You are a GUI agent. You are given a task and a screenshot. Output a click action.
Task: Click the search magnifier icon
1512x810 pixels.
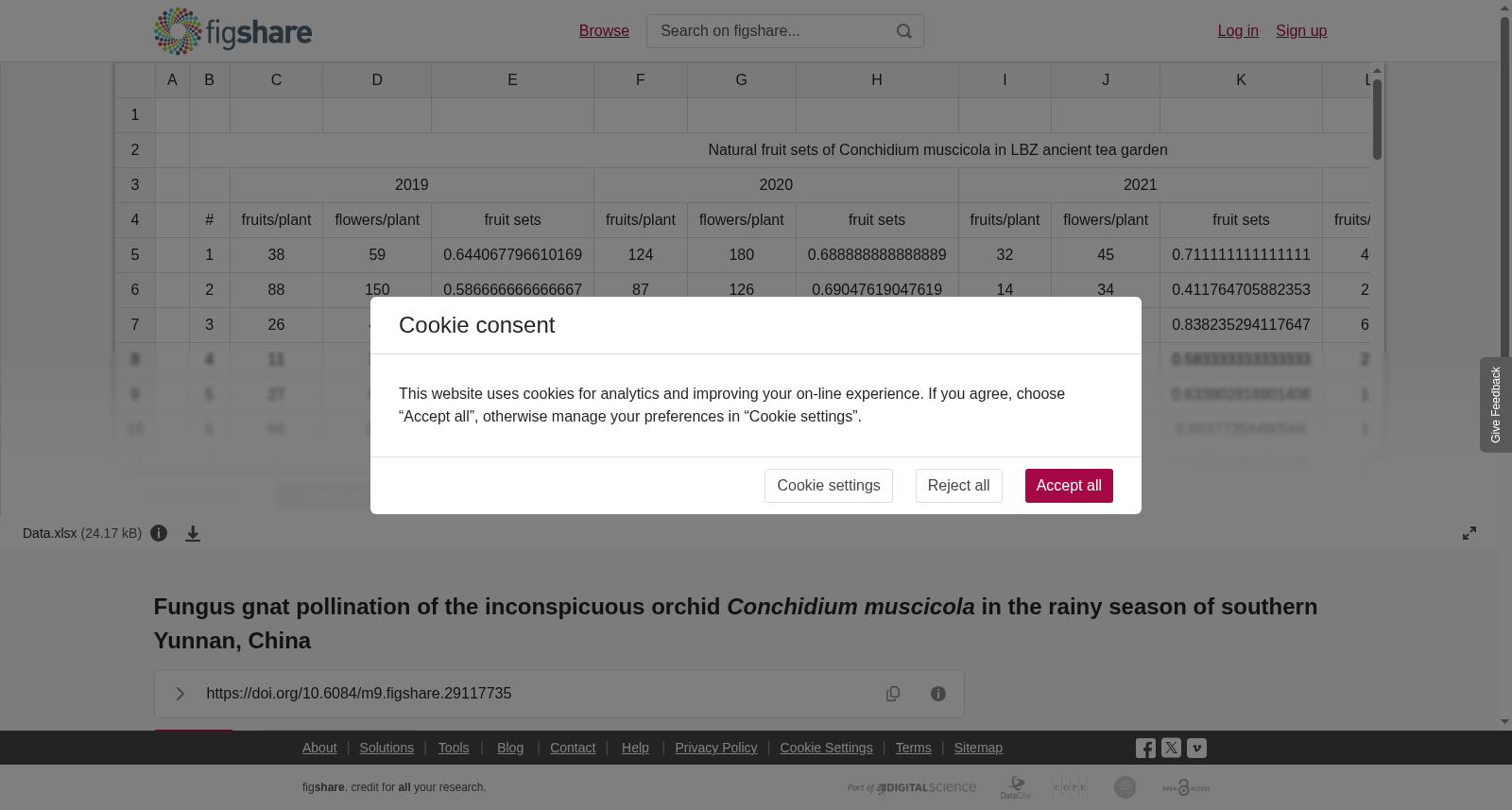[904, 31]
